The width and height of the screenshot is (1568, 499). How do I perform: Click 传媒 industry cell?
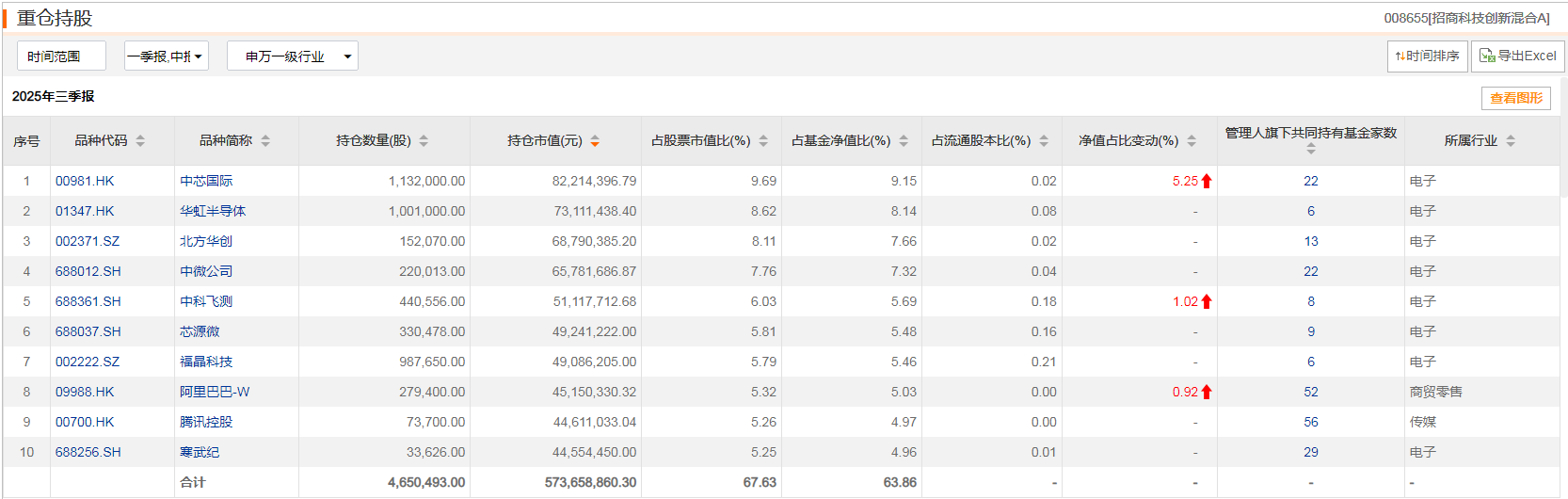(1423, 423)
